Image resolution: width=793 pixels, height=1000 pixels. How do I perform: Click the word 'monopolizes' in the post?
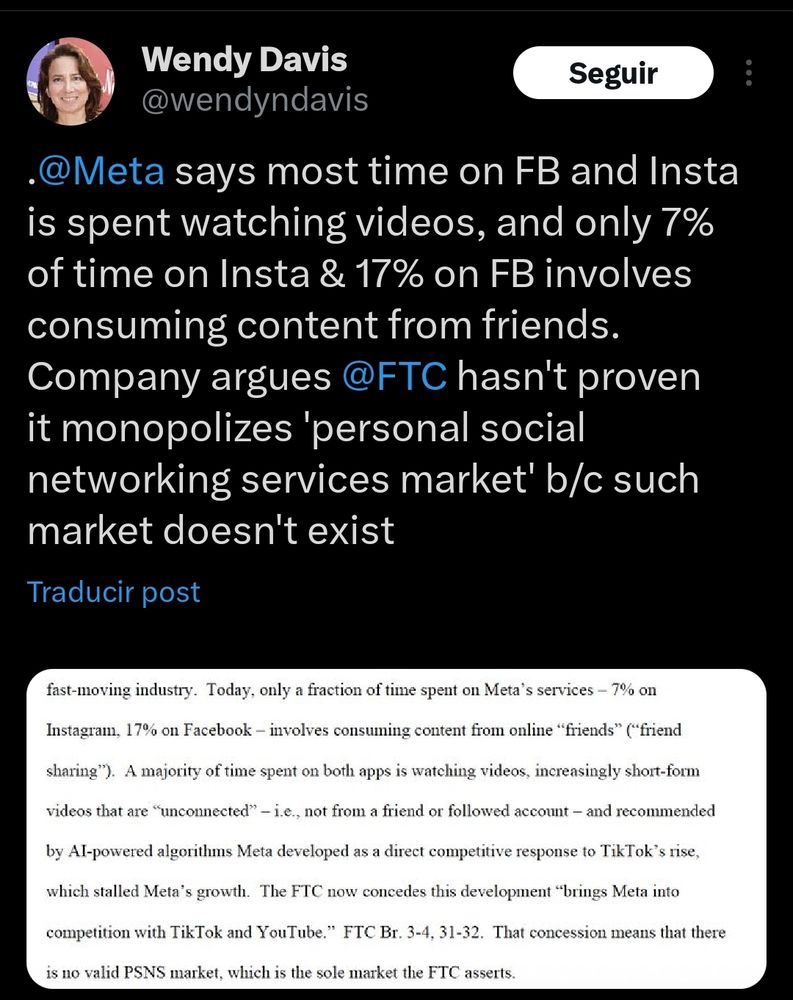[x=177, y=427]
